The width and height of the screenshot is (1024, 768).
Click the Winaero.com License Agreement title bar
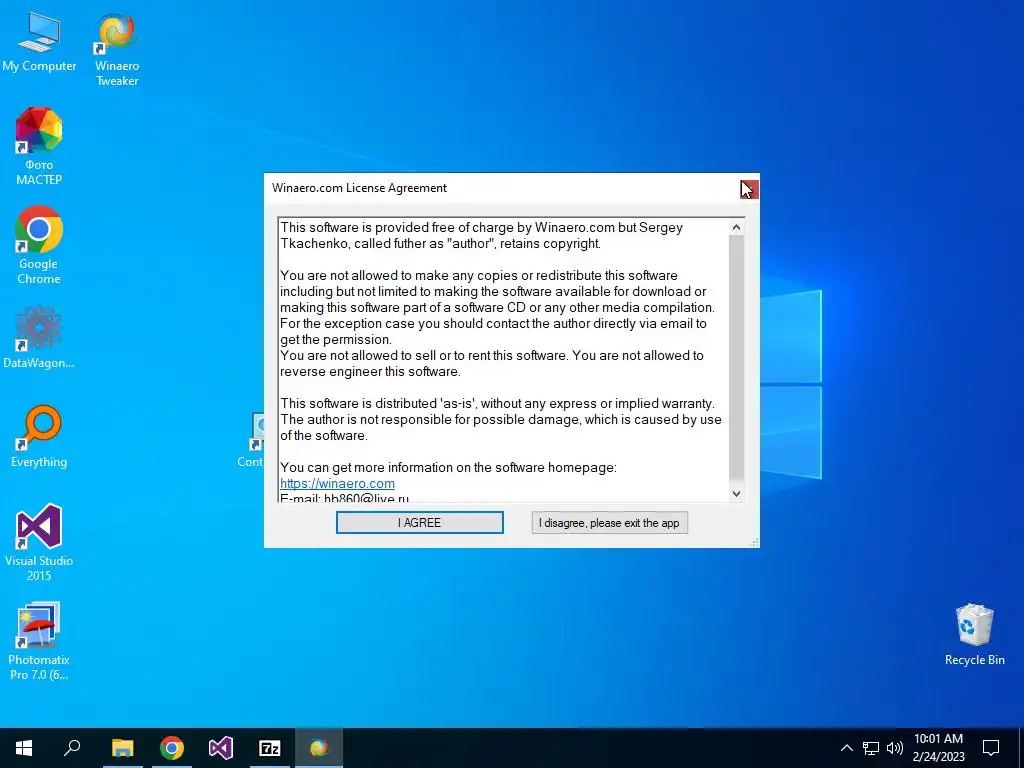502,188
